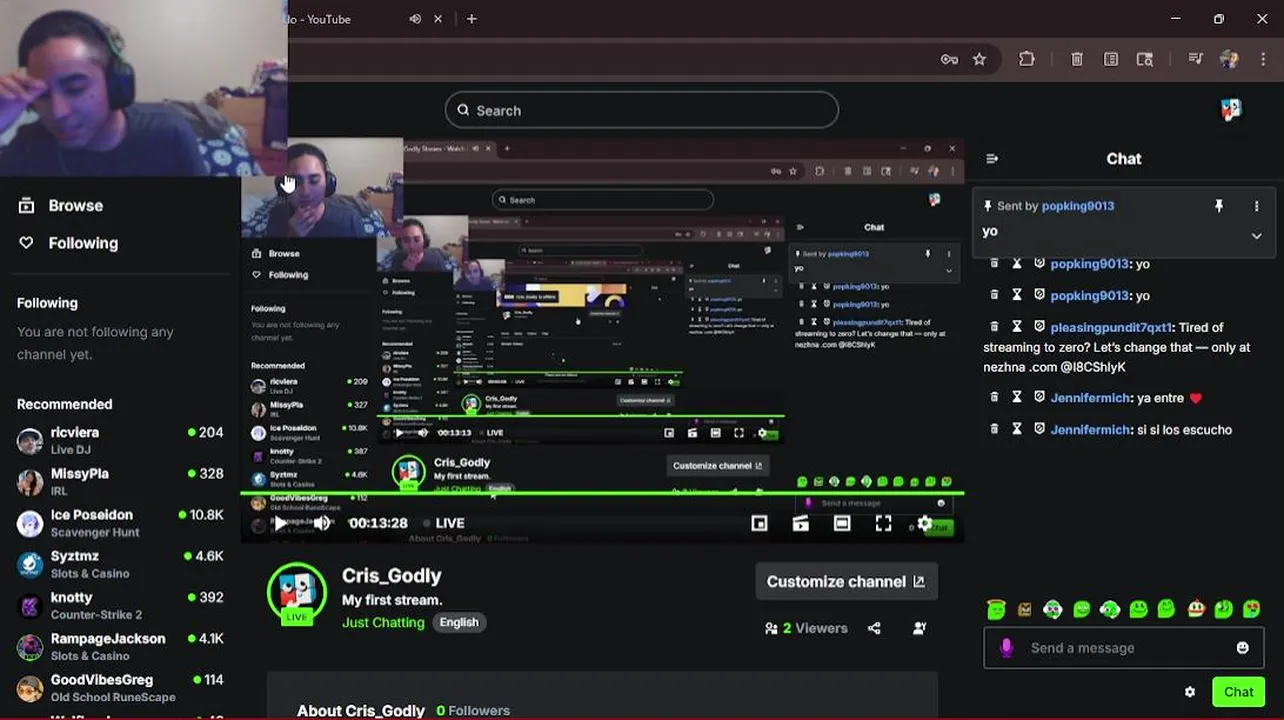Click the trash extension icon in browser toolbar
The width and height of the screenshot is (1284, 720).
(x=1077, y=59)
